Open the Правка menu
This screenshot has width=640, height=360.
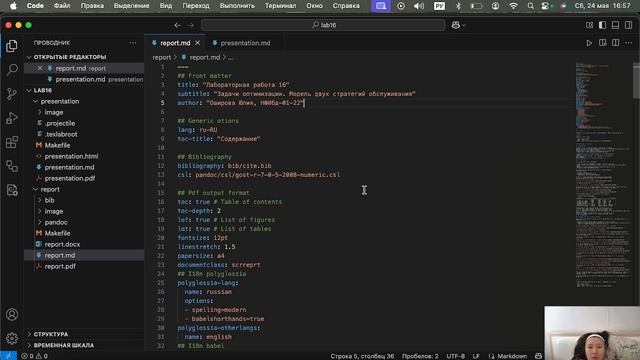(x=92, y=6)
